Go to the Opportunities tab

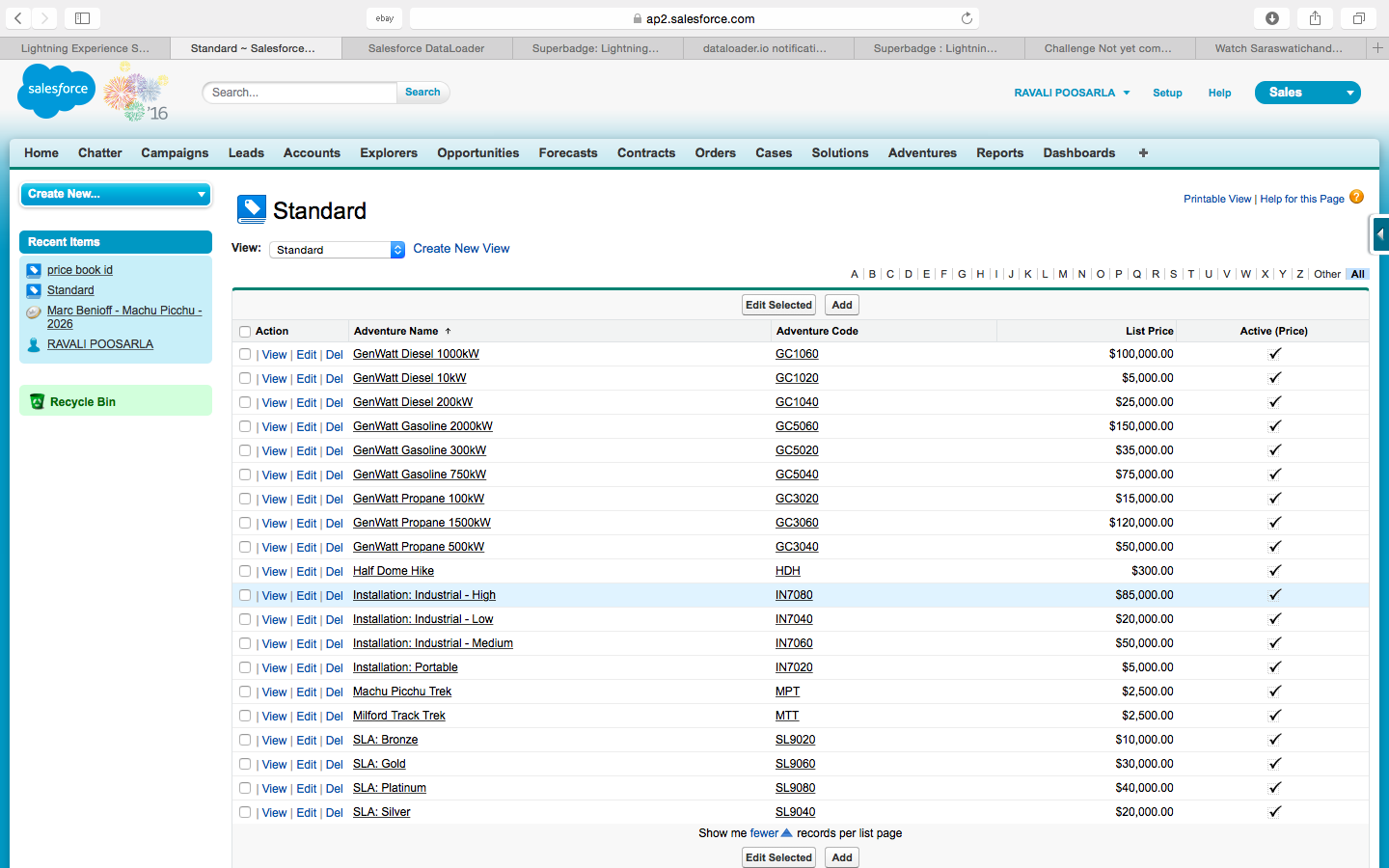(x=477, y=152)
